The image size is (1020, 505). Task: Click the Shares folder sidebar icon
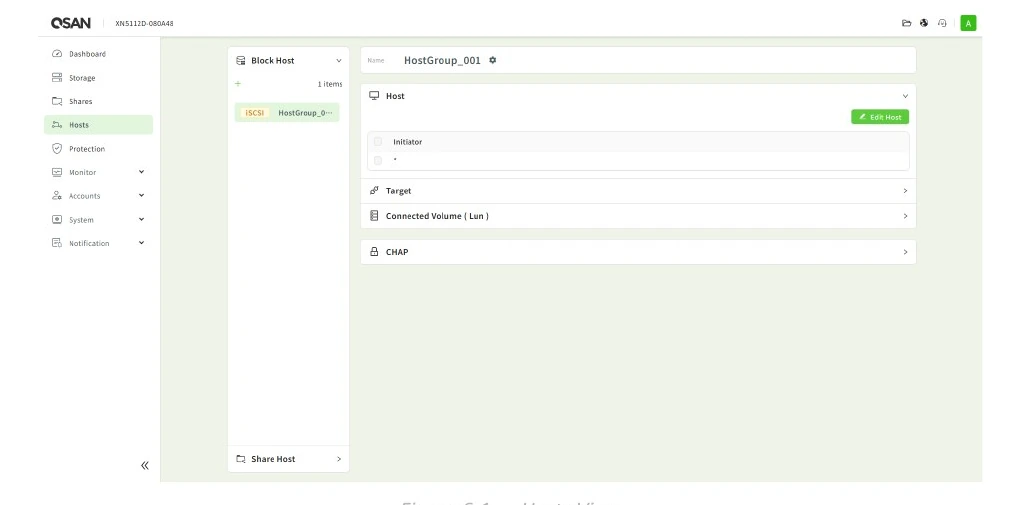click(57, 101)
